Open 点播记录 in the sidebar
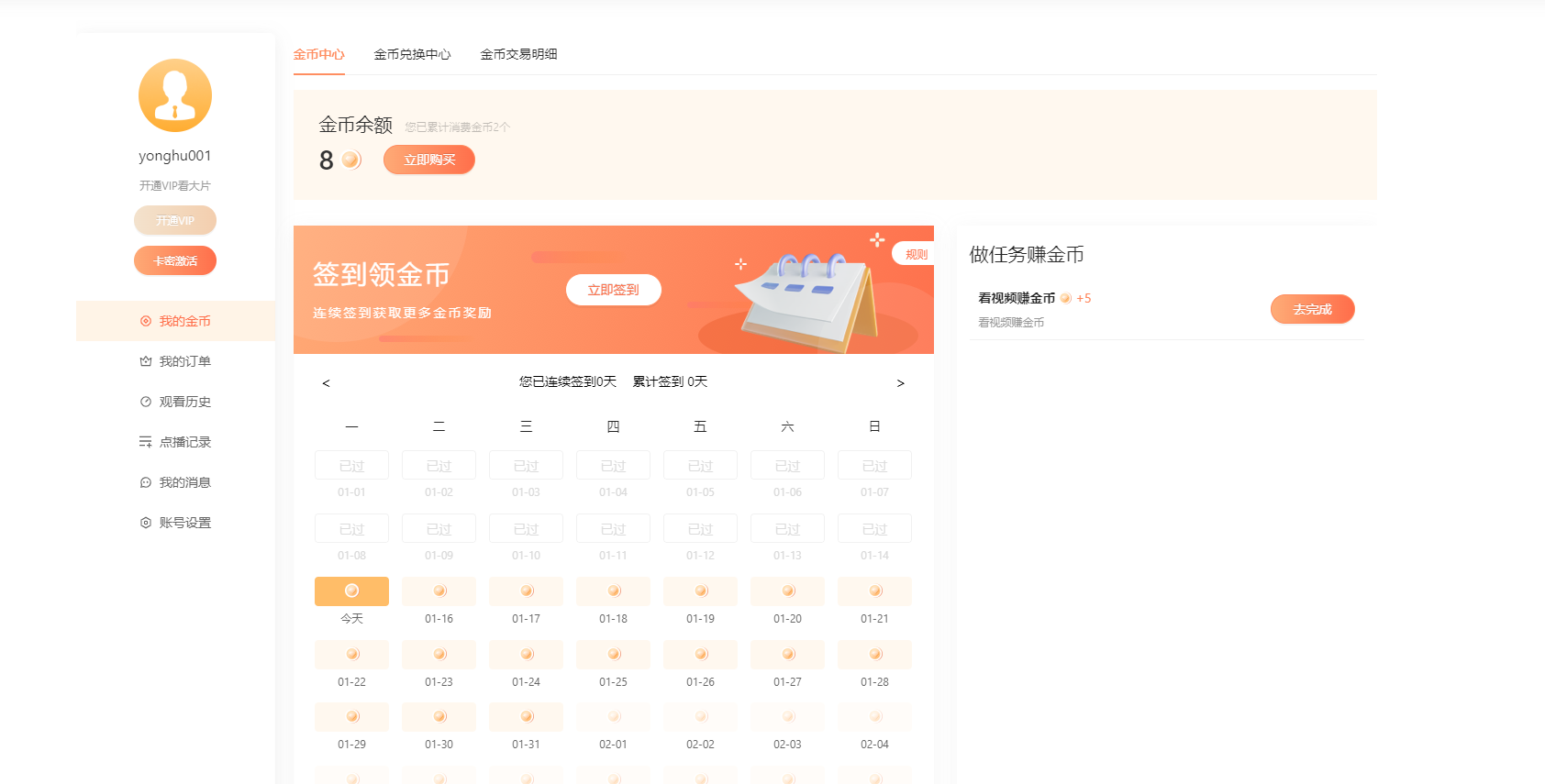 [175, 442]
